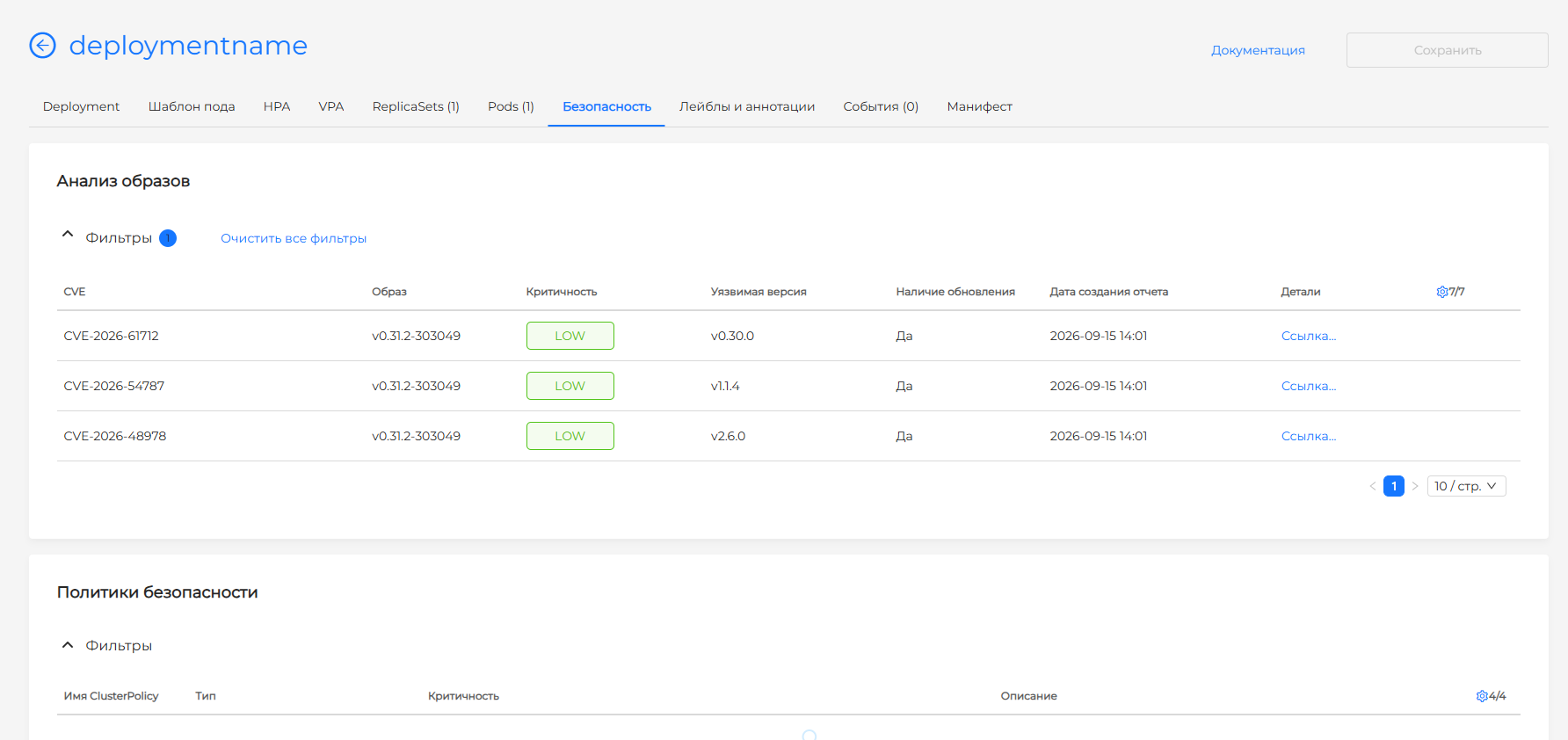This screenshot has height=740, width=1568.
Task: Open the ReplicaSets (1) tab
Action: click(416, 106)
